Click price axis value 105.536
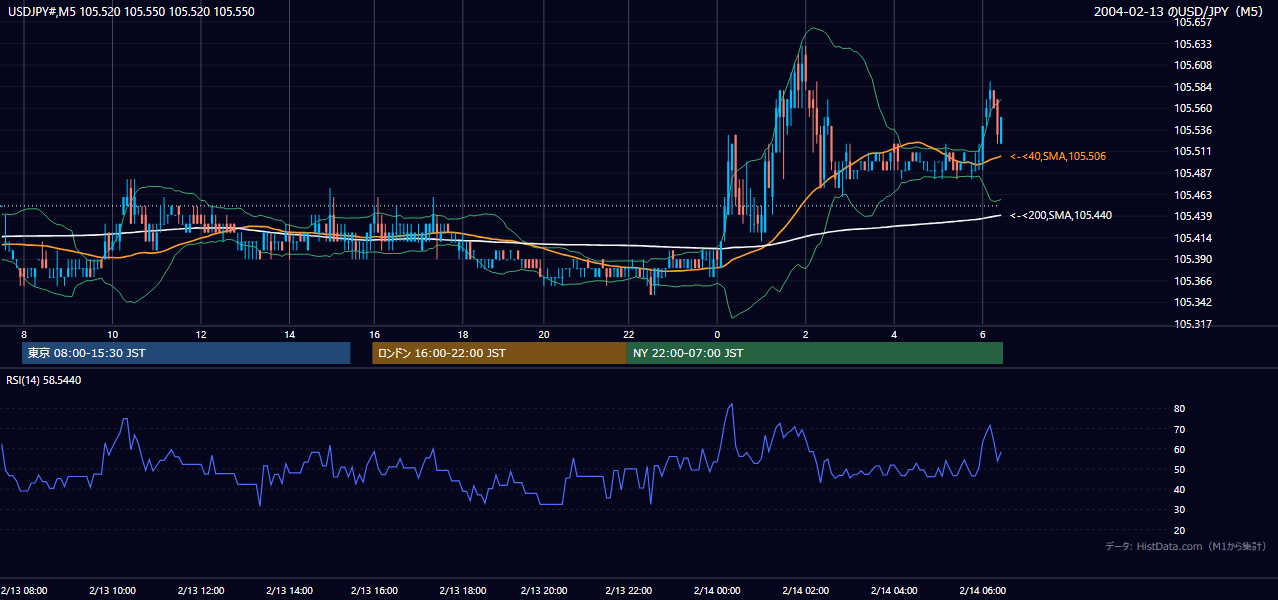The width and height of the screenshot is (1278, 600). [1194, 130]
